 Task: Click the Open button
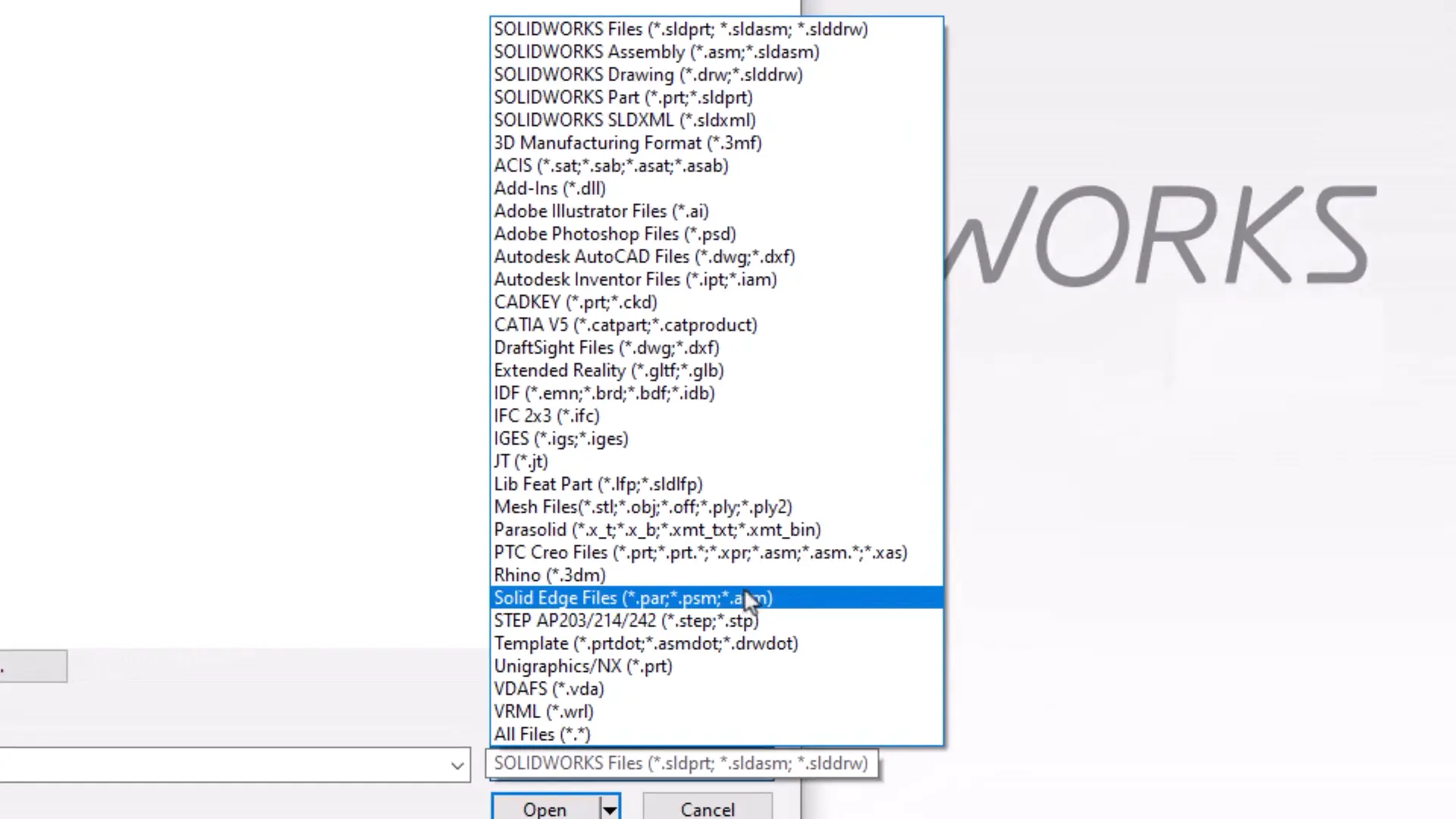544,808
